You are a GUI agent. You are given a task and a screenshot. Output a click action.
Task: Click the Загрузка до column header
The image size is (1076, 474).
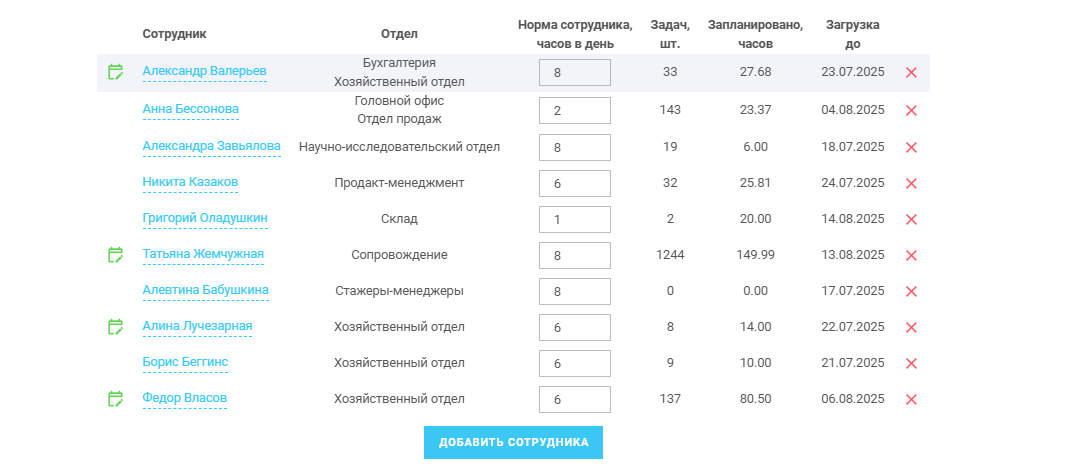point(853,34)
